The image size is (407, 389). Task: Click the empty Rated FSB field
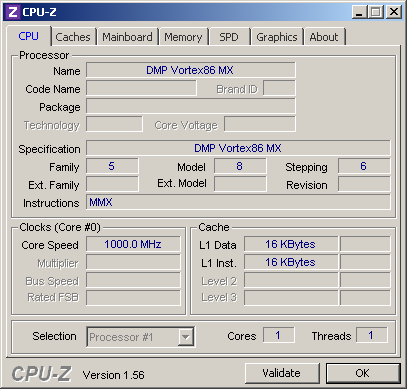click(133, 298)
